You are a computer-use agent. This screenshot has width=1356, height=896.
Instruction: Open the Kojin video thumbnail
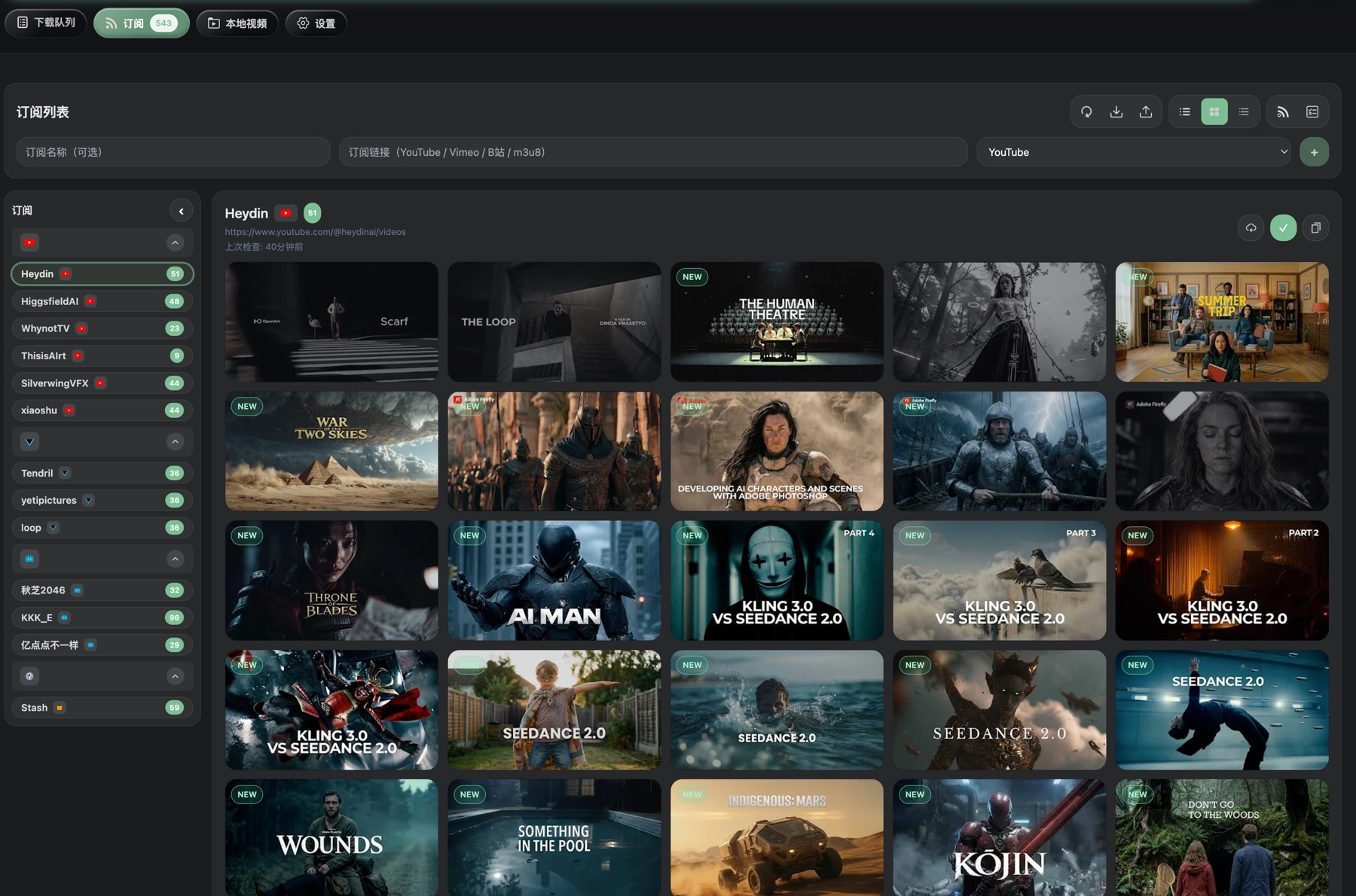click(x=1000, y=837)
